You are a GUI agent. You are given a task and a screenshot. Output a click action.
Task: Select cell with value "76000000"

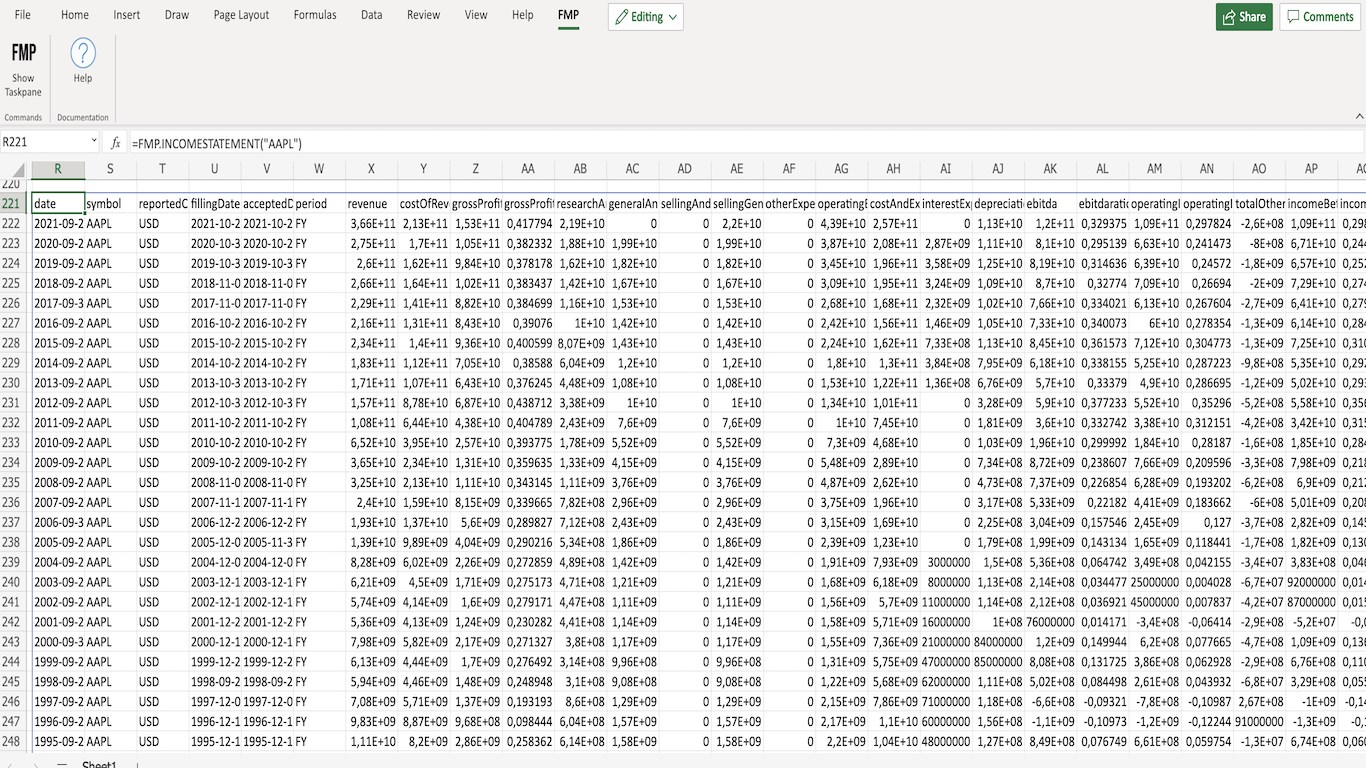(1050, 622)
